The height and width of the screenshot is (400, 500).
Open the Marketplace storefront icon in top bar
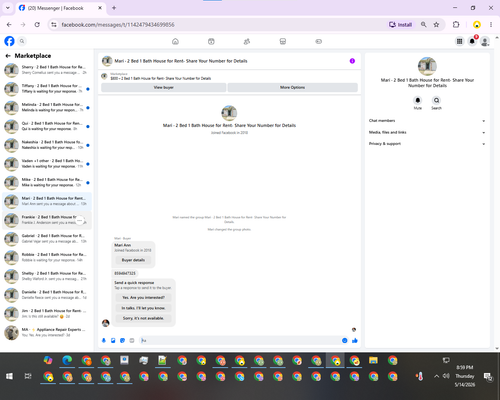click(x=283, y=41)
